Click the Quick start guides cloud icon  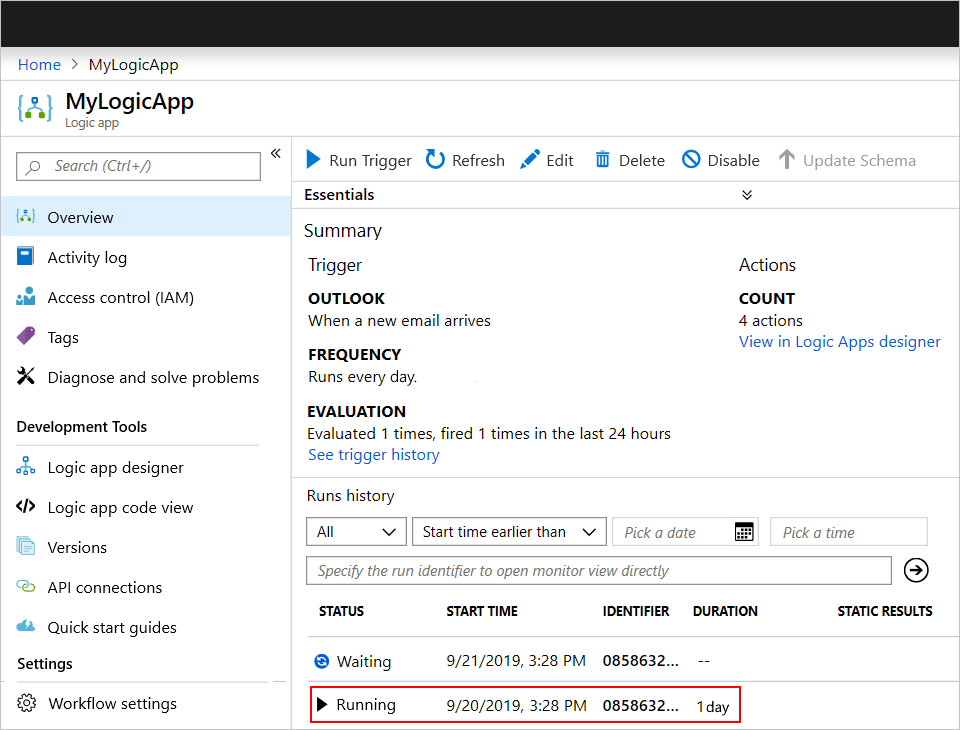pos(25,626)
